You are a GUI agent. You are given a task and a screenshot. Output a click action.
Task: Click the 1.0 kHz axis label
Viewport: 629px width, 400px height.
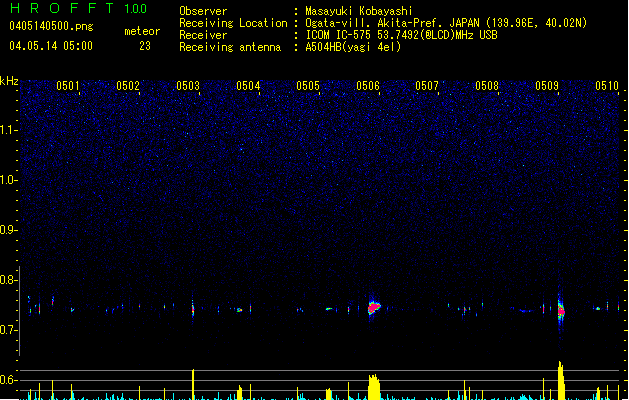click(8, 180)
